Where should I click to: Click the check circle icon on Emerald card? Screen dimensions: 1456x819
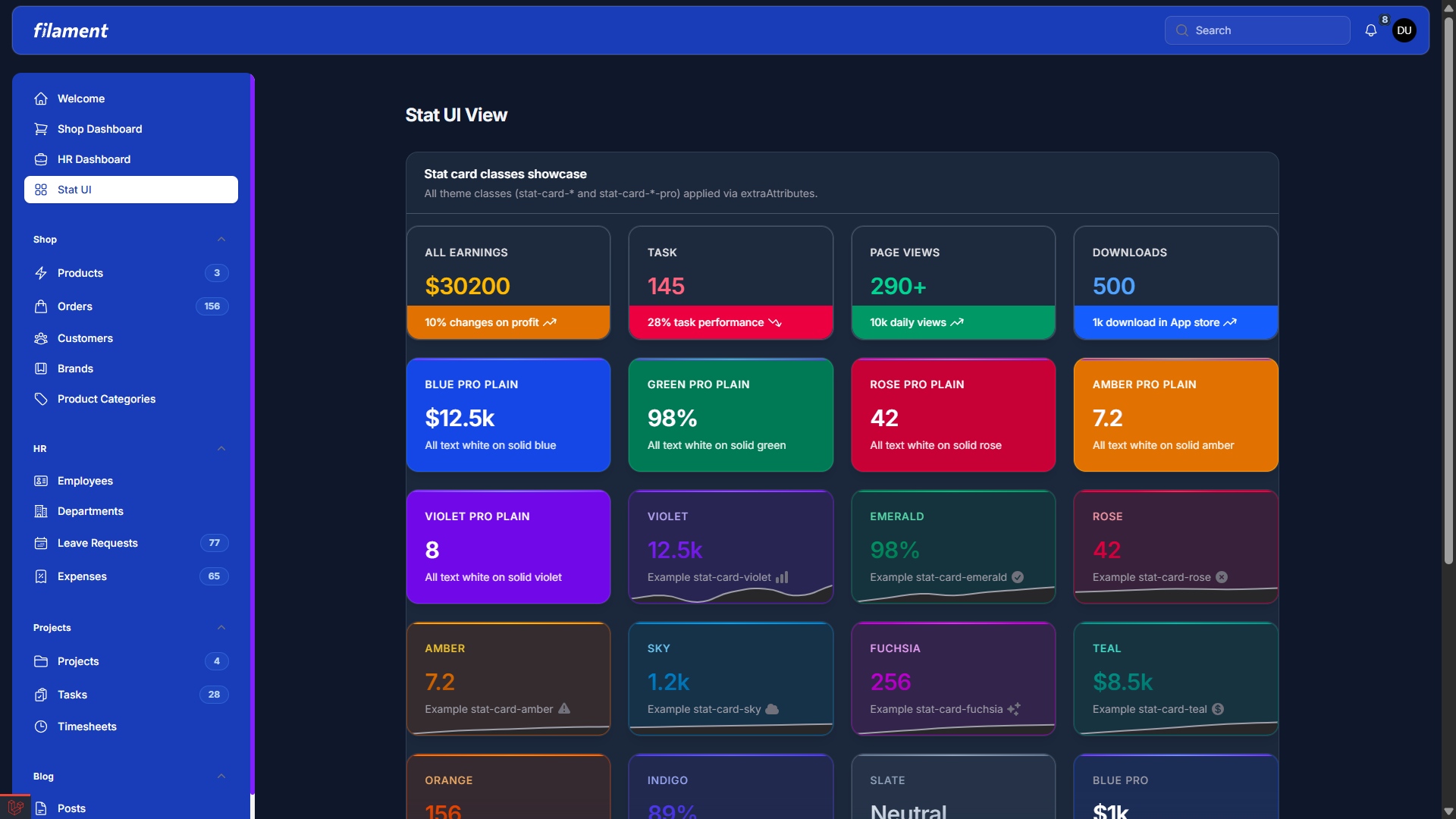pos(1018,577)
